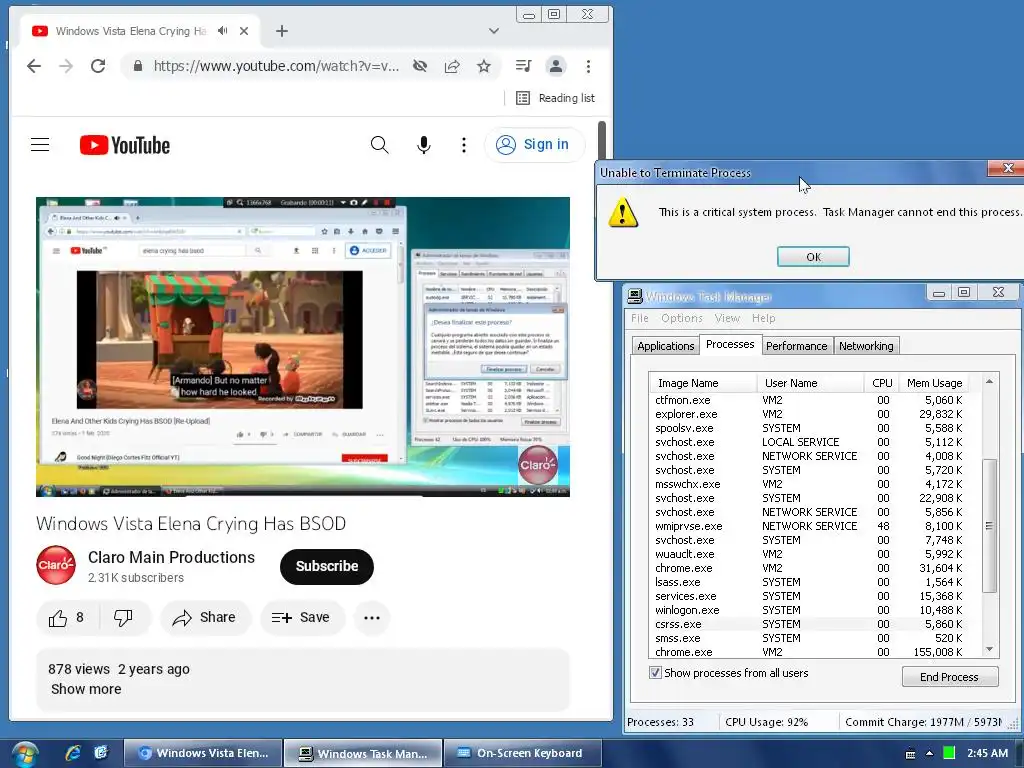Open the Reading list

tap(555, 98)
